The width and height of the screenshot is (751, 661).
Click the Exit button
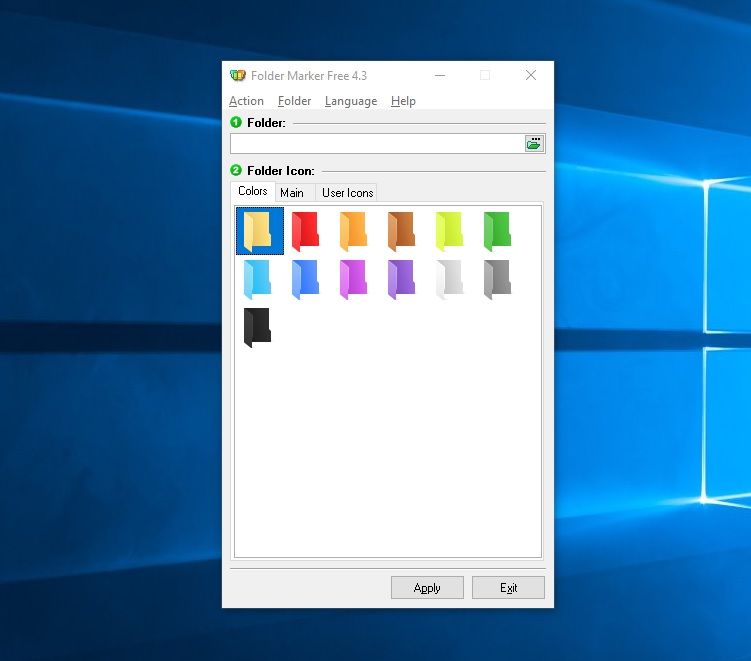click(x=508, y=588)
